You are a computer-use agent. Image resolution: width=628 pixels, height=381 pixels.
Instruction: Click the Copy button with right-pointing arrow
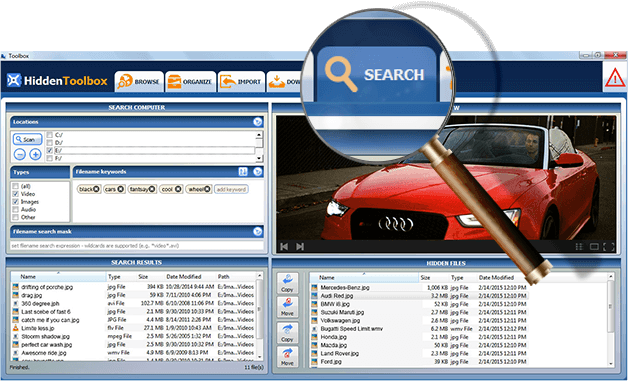pyautogui.click(x=287, y=333)
